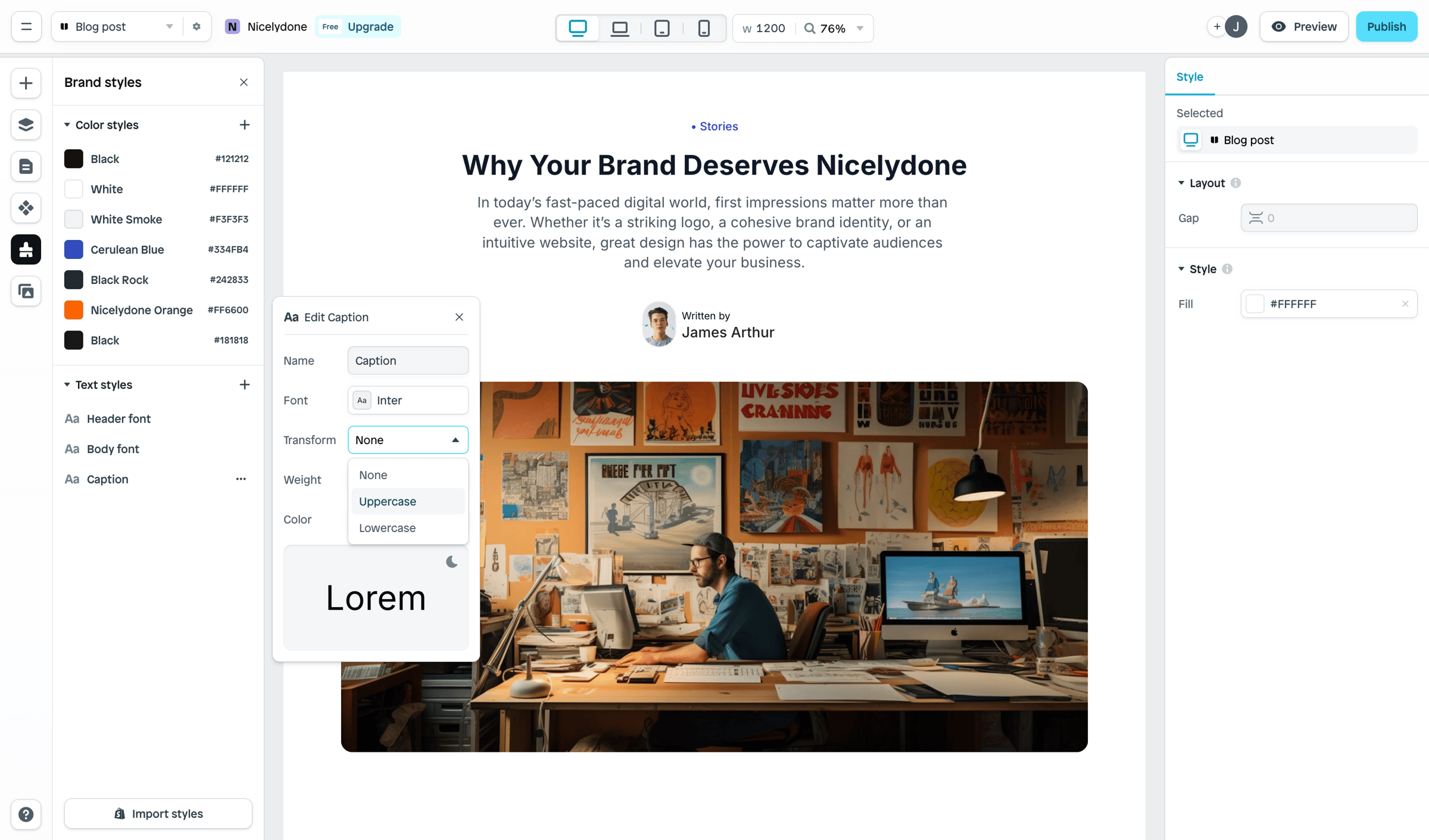Click the Import styles button

(x=158, y=814)
